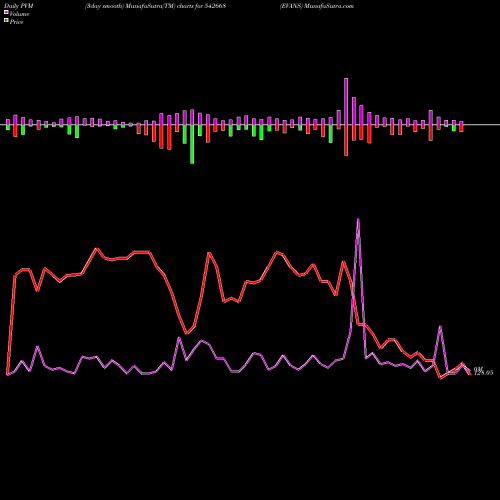Click the tallest magenta volume bar

[x=346, y=101]
